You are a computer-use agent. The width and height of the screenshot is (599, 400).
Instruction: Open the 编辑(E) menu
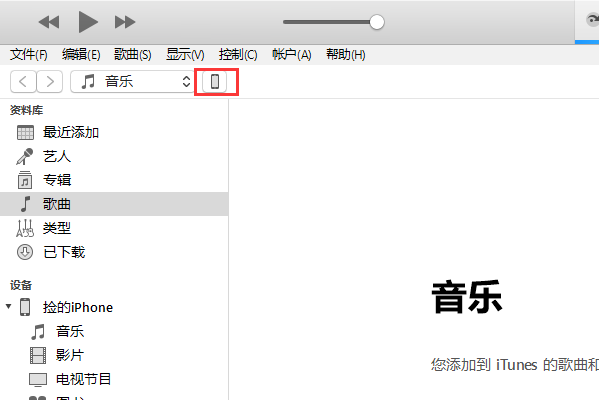tap(81, 55)
